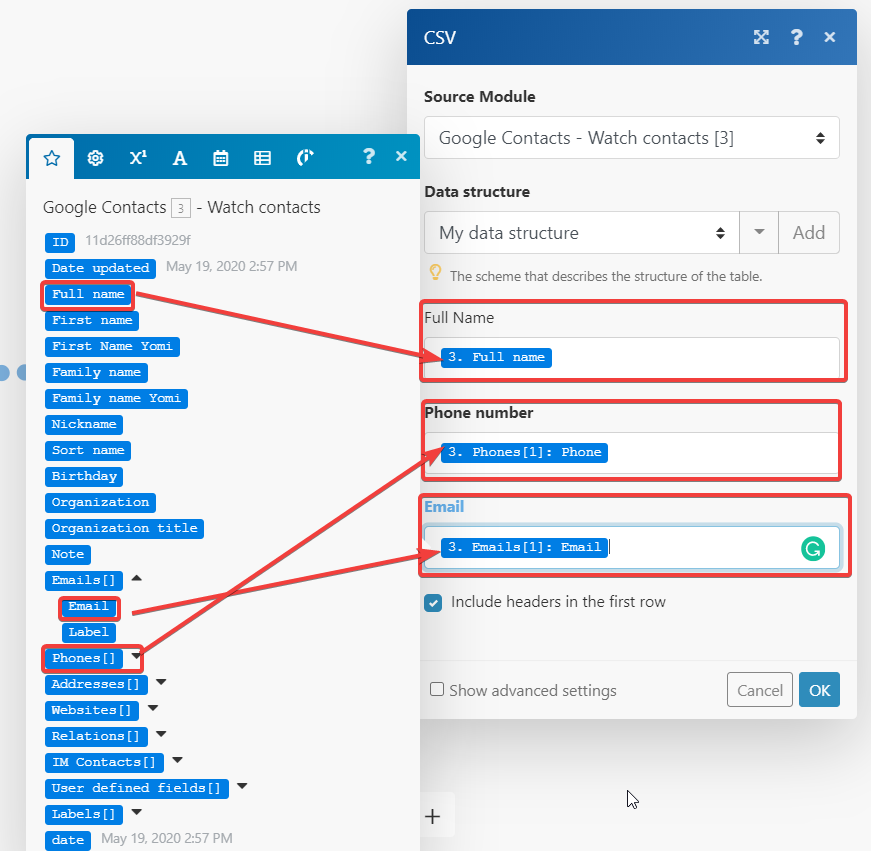Select the Organization title pill
This screenshot has height=851, width=871.
(x=124, y=528)
